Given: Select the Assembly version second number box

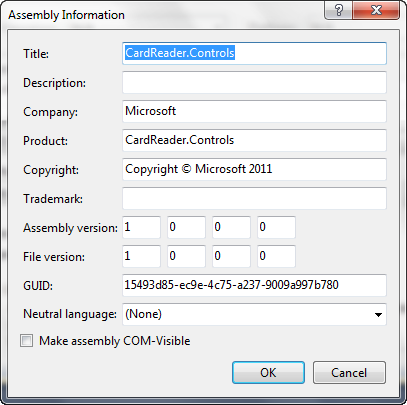Looking at the screenshot, I should point(186,227).
